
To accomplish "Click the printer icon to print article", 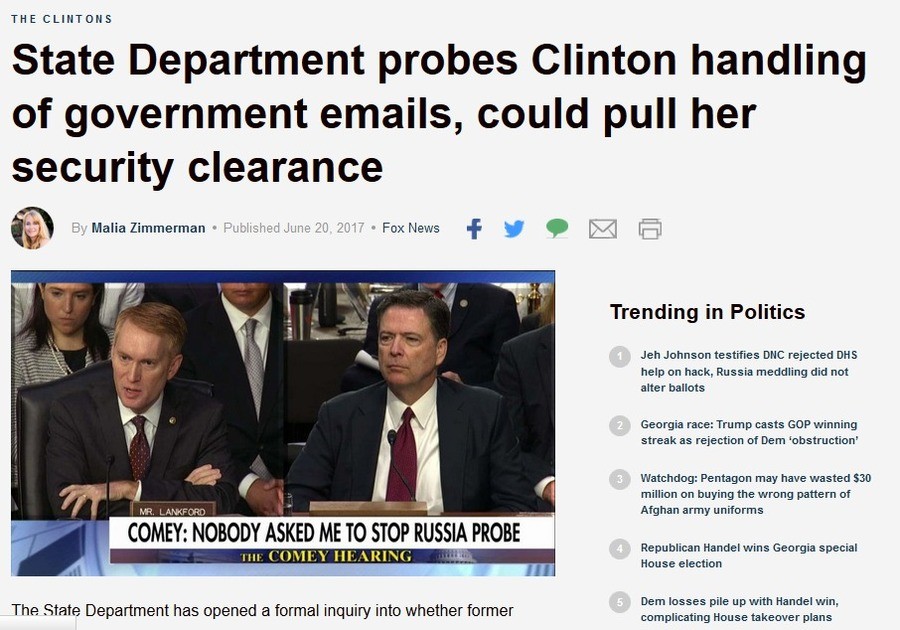I will [x=650, y=228].
